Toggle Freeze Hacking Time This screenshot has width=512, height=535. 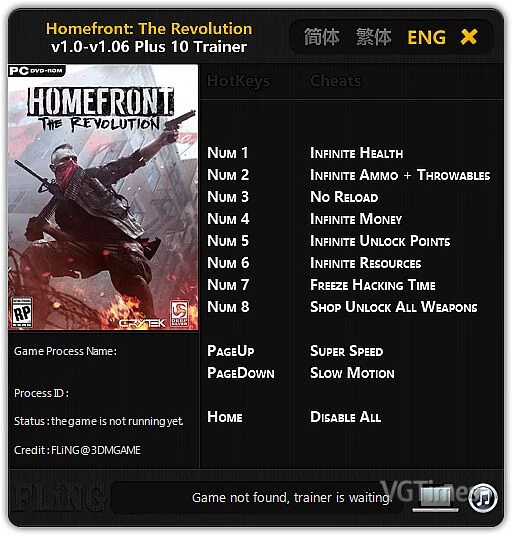373,285
